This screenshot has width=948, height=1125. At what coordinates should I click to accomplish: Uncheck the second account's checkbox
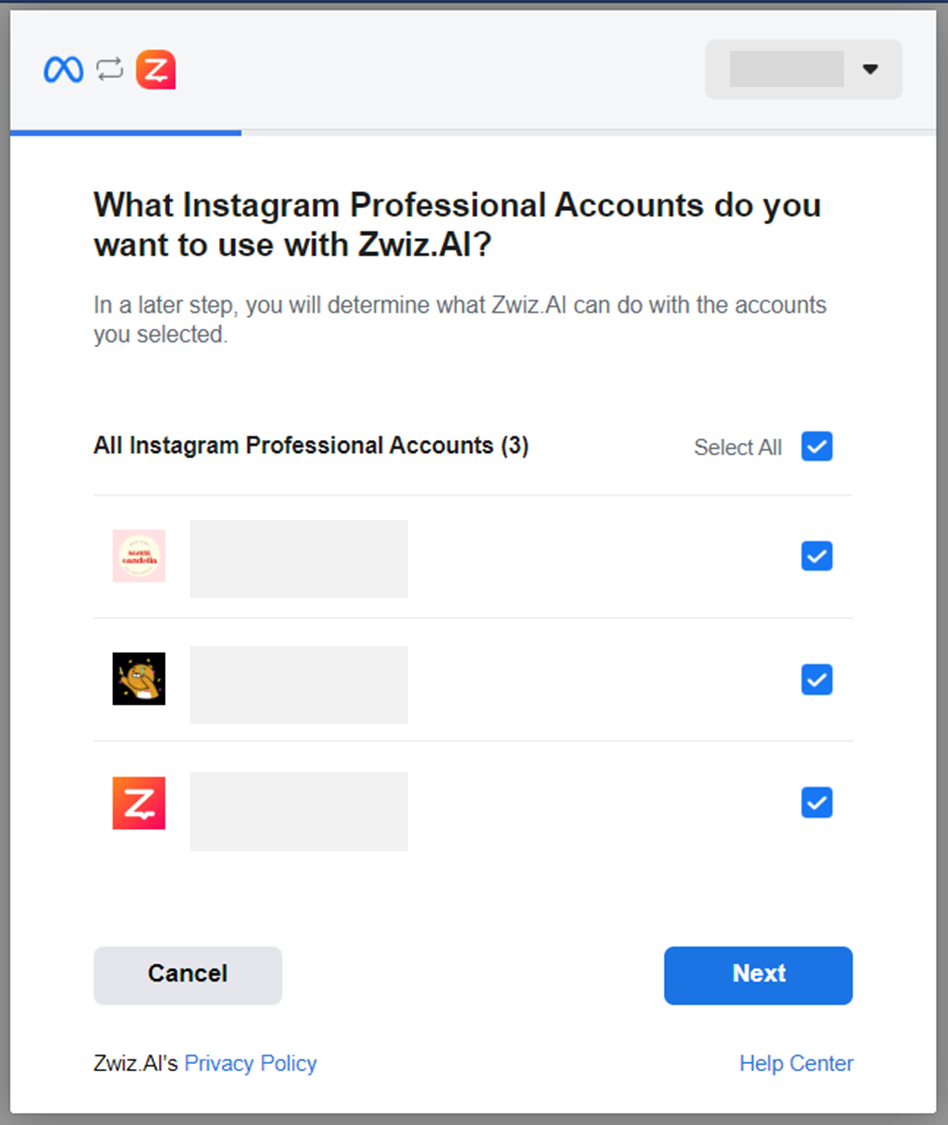817,680
